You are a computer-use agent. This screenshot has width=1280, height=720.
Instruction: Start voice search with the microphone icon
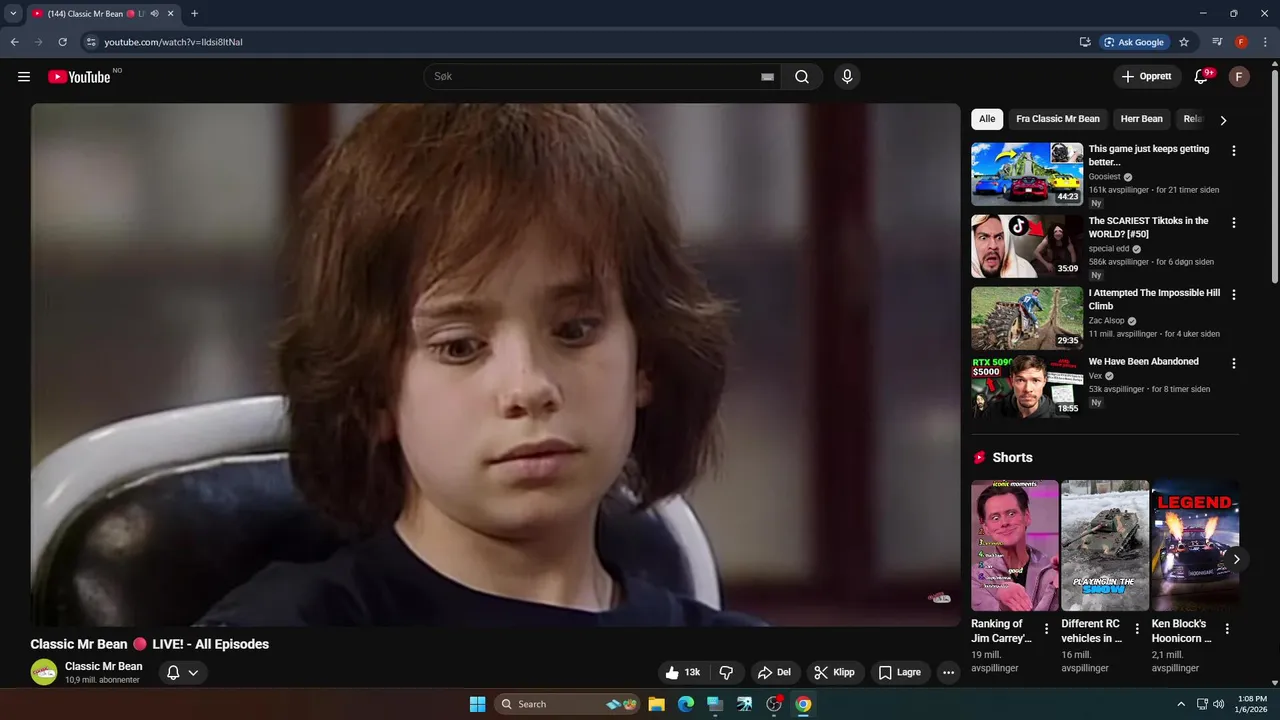(x=847, y=77)
